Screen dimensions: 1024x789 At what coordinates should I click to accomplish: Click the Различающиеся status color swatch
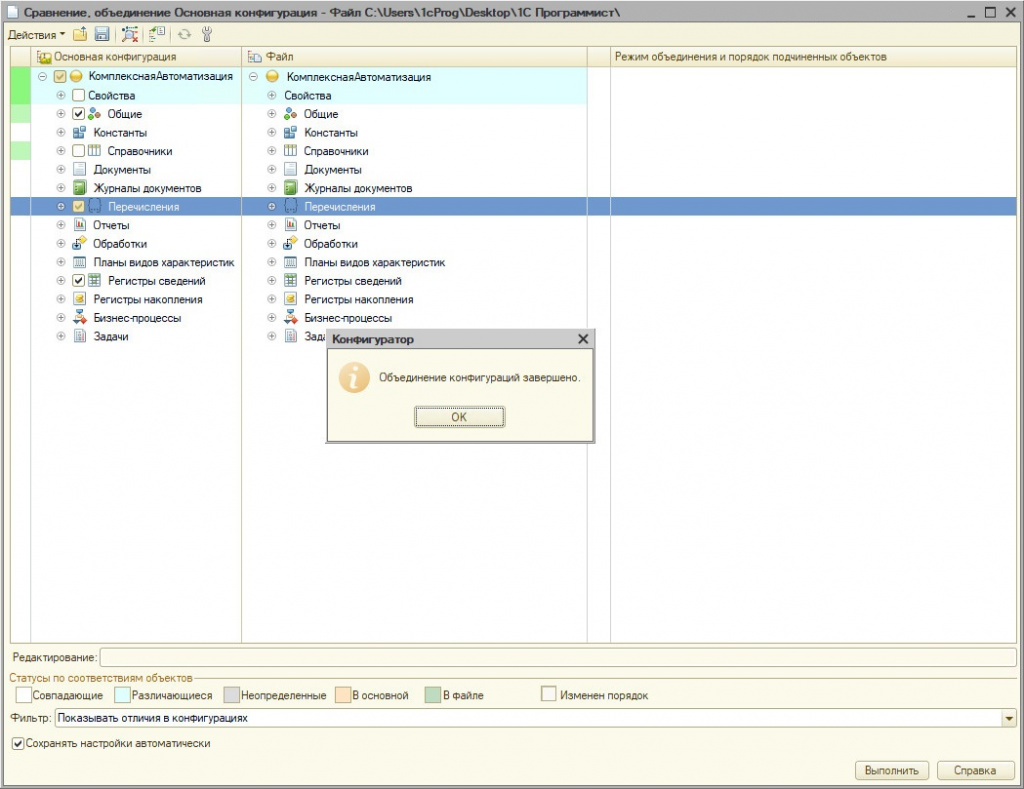[x=123, y=695]
